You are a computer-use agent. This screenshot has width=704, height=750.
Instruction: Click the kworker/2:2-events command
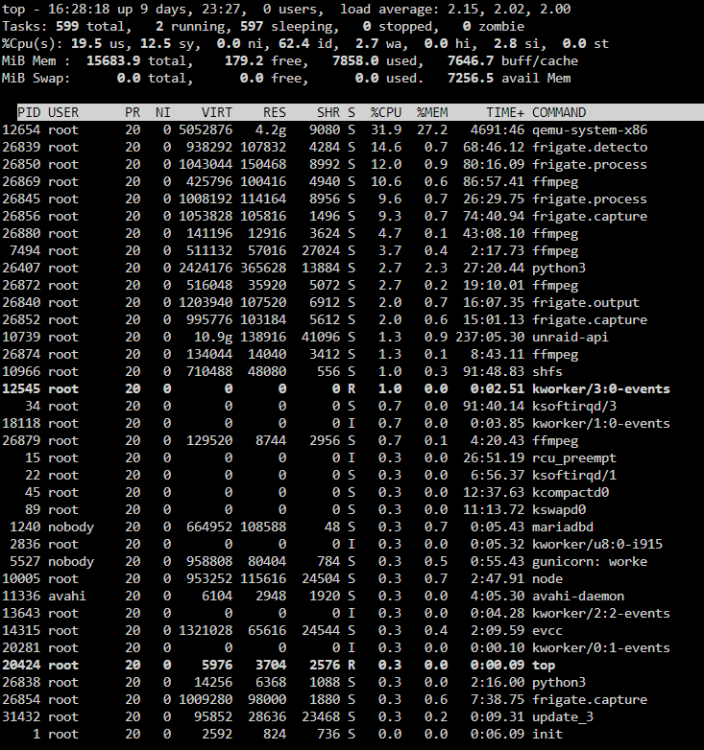601,613
